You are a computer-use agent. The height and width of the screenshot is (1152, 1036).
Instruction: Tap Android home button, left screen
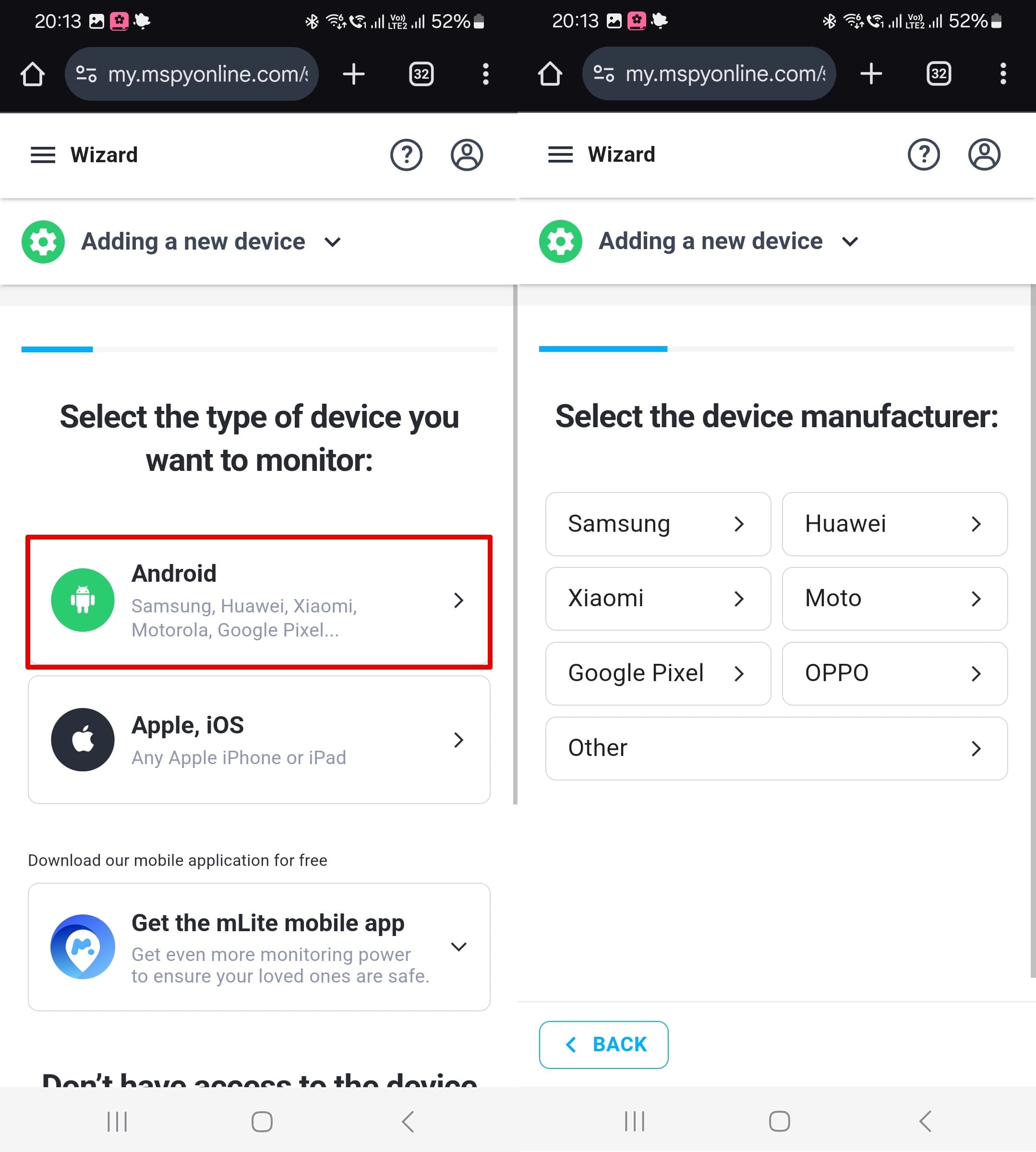click(262, 1122)
